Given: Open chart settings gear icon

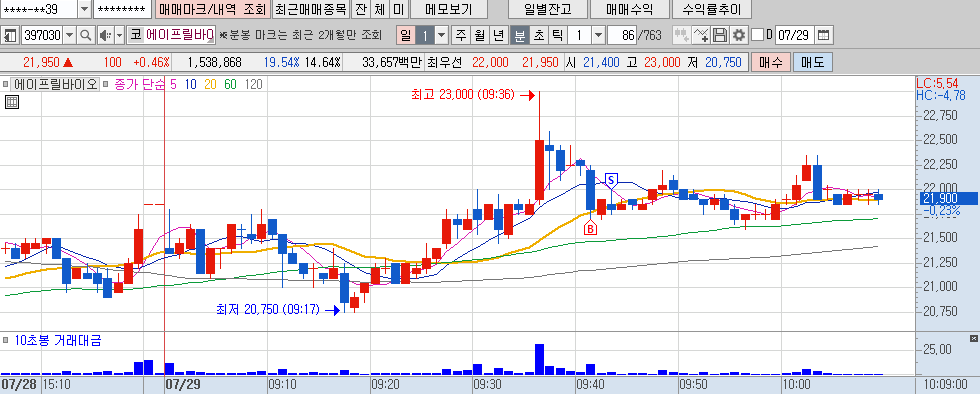Looking at the screenshot, I should 739,35.
